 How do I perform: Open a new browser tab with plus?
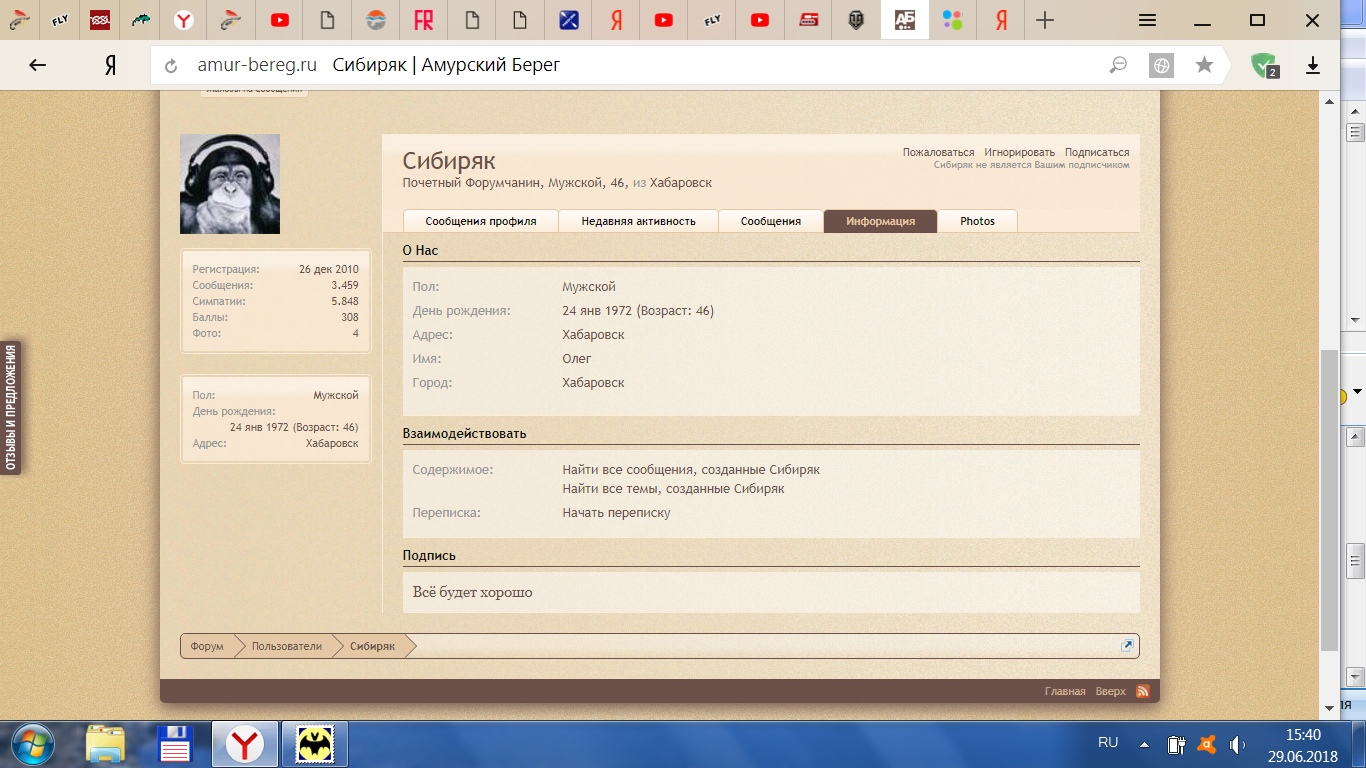click(1045, 20)
